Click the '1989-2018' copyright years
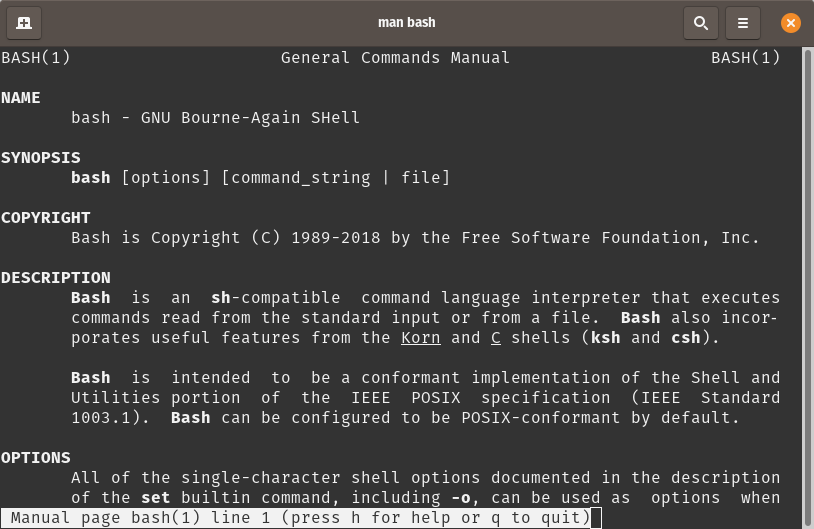Image resolution: width=814 pixels, height=529 pixels. (x=336, y=238)
